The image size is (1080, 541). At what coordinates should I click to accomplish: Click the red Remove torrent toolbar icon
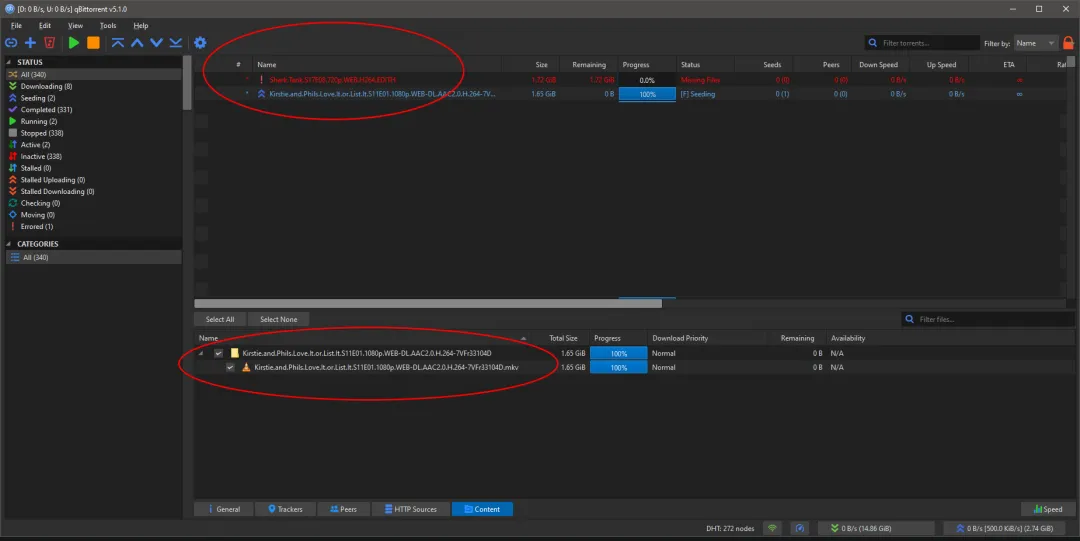(50, 43)
